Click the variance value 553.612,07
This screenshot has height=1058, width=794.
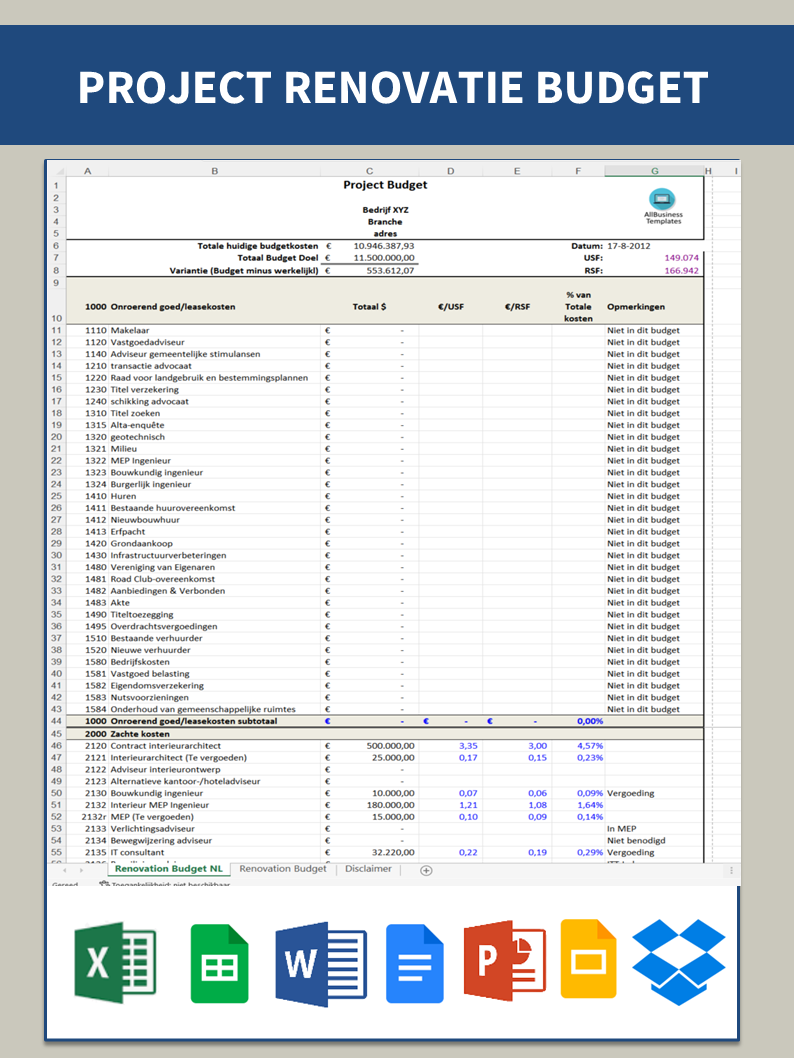(390, 271)
